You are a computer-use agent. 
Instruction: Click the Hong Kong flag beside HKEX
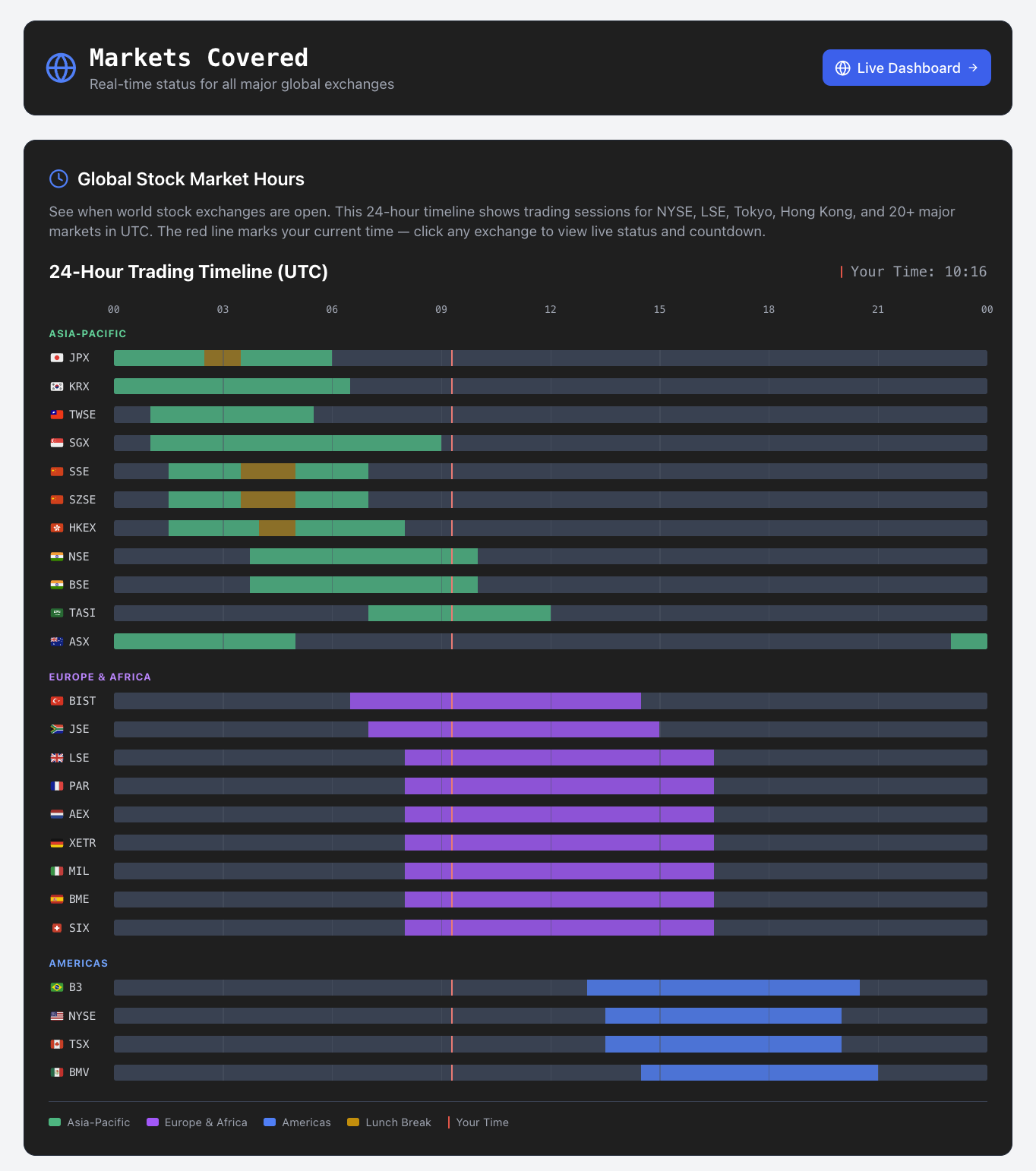coord(57,527)
